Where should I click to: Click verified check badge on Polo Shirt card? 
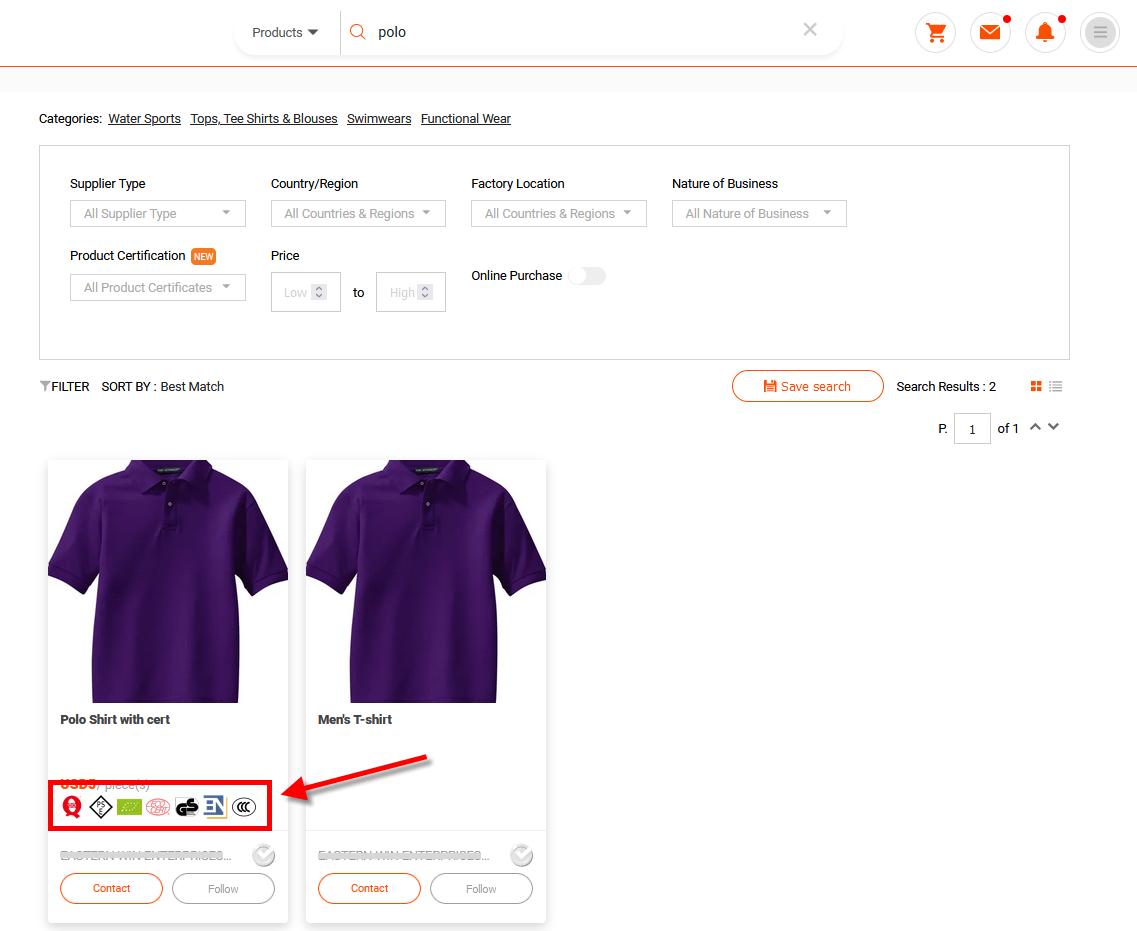tap(264, 856)
